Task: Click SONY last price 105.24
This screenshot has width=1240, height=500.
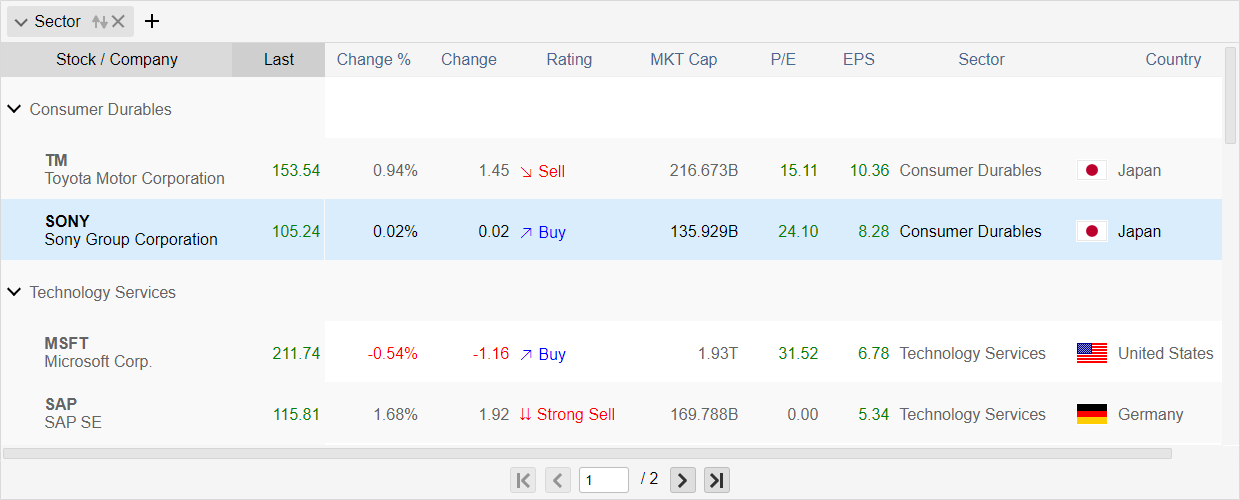Action: [296, 231]
